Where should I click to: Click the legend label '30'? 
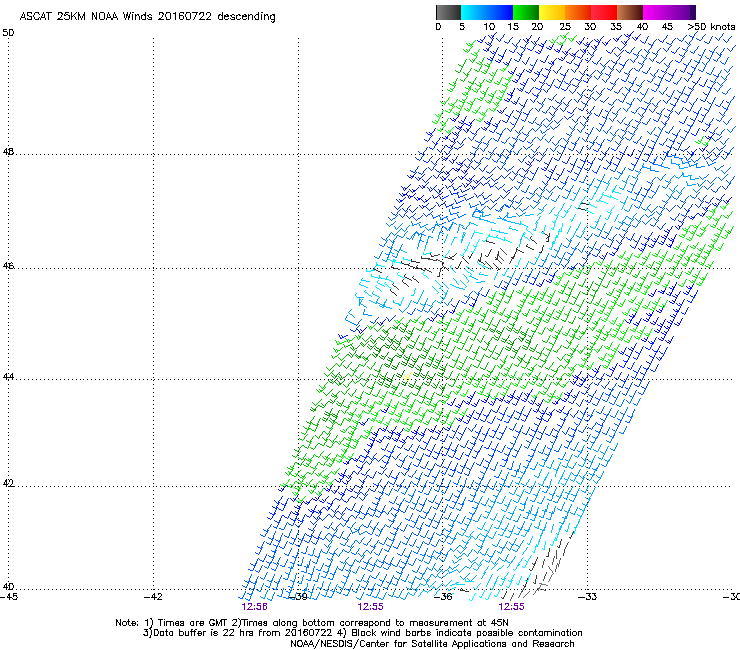point(590,27)
